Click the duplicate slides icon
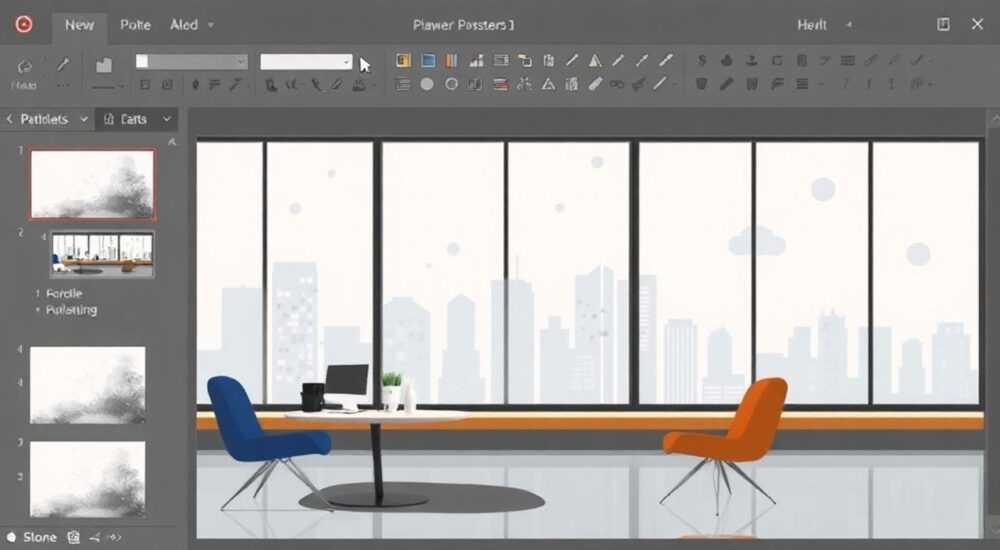The image size is (1000, 550). [x=525, y=61]
